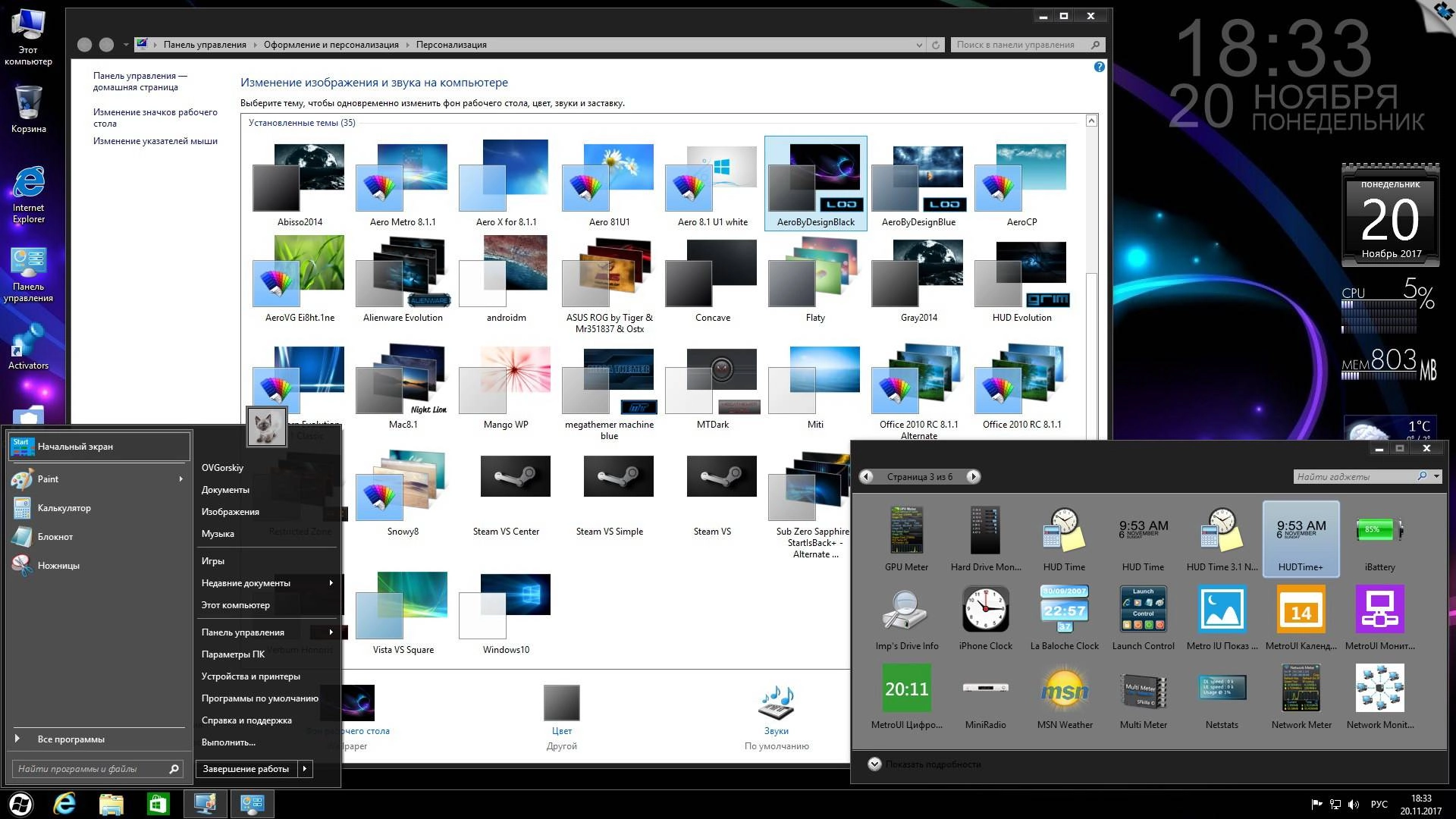Screen dimensions: 1456x819
Task: Open Документы from the Start menu
Action: [224, 489]
